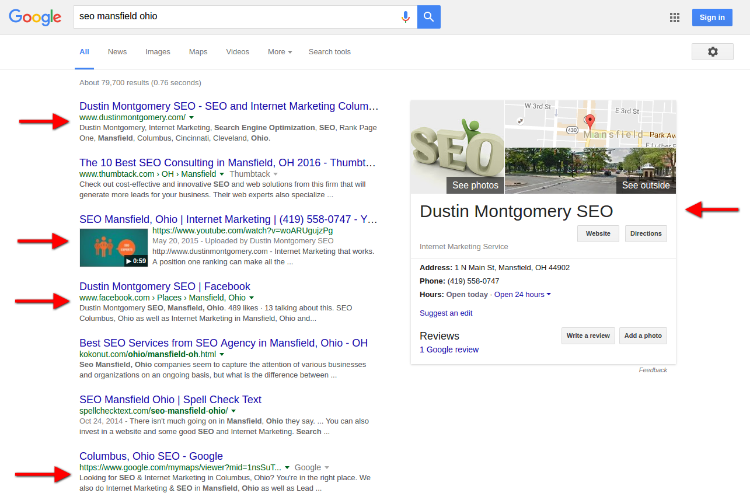Click Write a review button

click(x=588, y=336)
